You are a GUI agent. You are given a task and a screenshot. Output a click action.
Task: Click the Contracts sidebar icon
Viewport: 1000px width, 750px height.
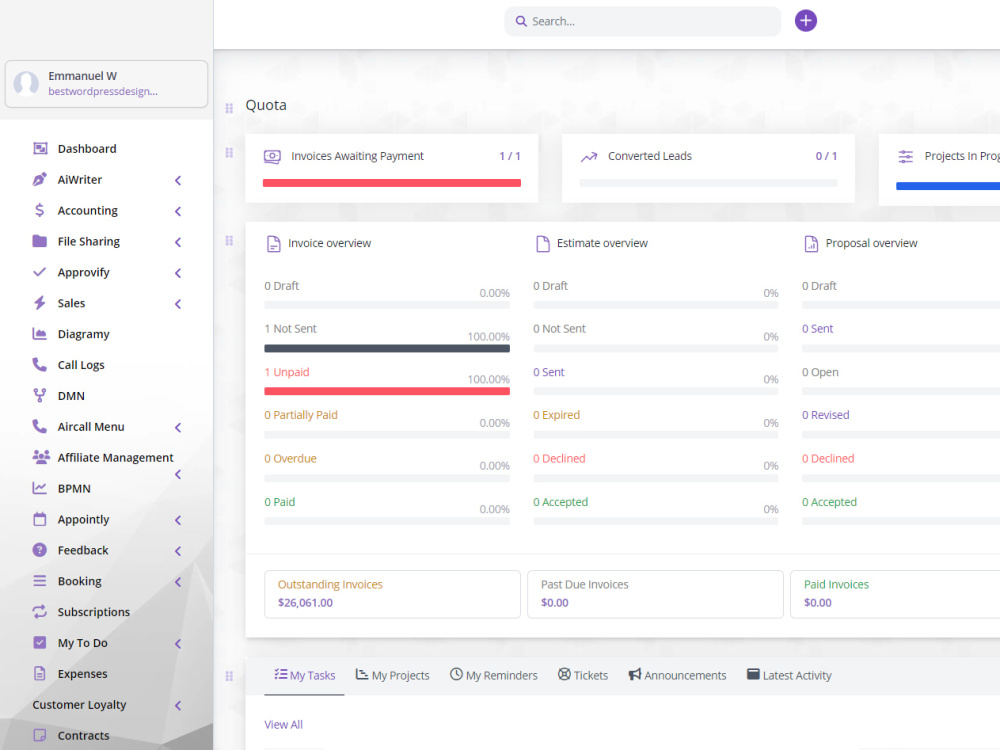click(x=40, y=735)
